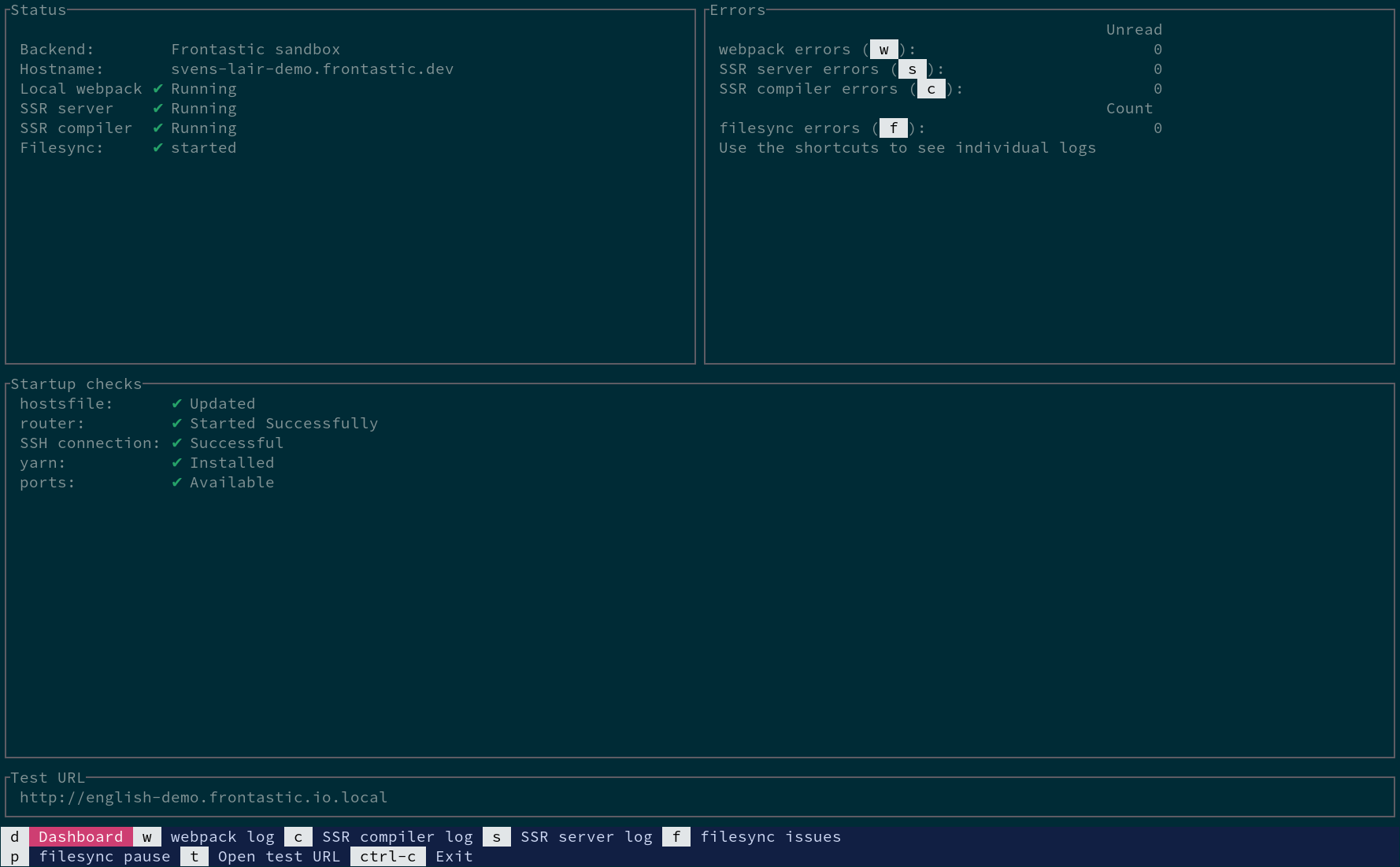The width and height of the screenshot is (1400, 867).
Task: Click the 'filesync errors' label
Action: pyautogui.click(x=790, y=128)
